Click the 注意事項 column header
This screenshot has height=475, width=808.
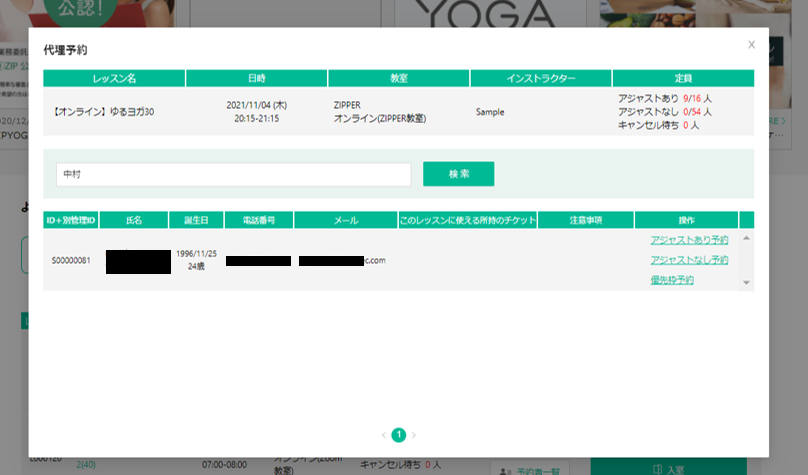[x=586, y=220]
